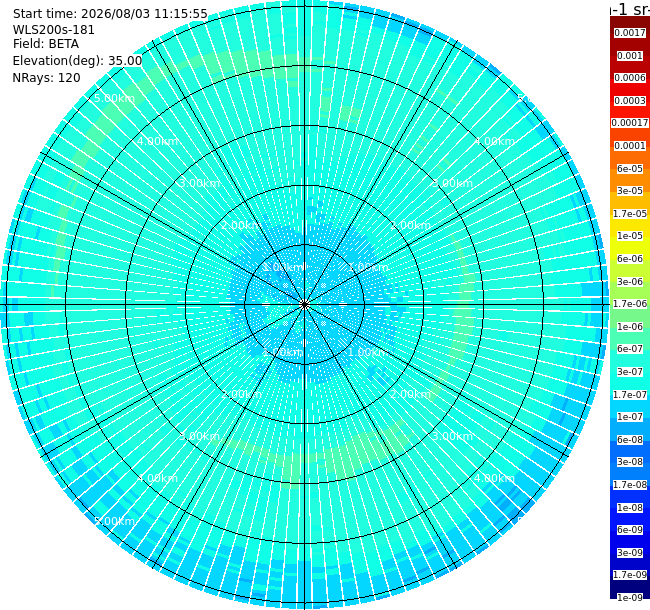Click the upper-right 3.00km range label
The height and width of the screenshot is (610, 650).
coord(452,183)
